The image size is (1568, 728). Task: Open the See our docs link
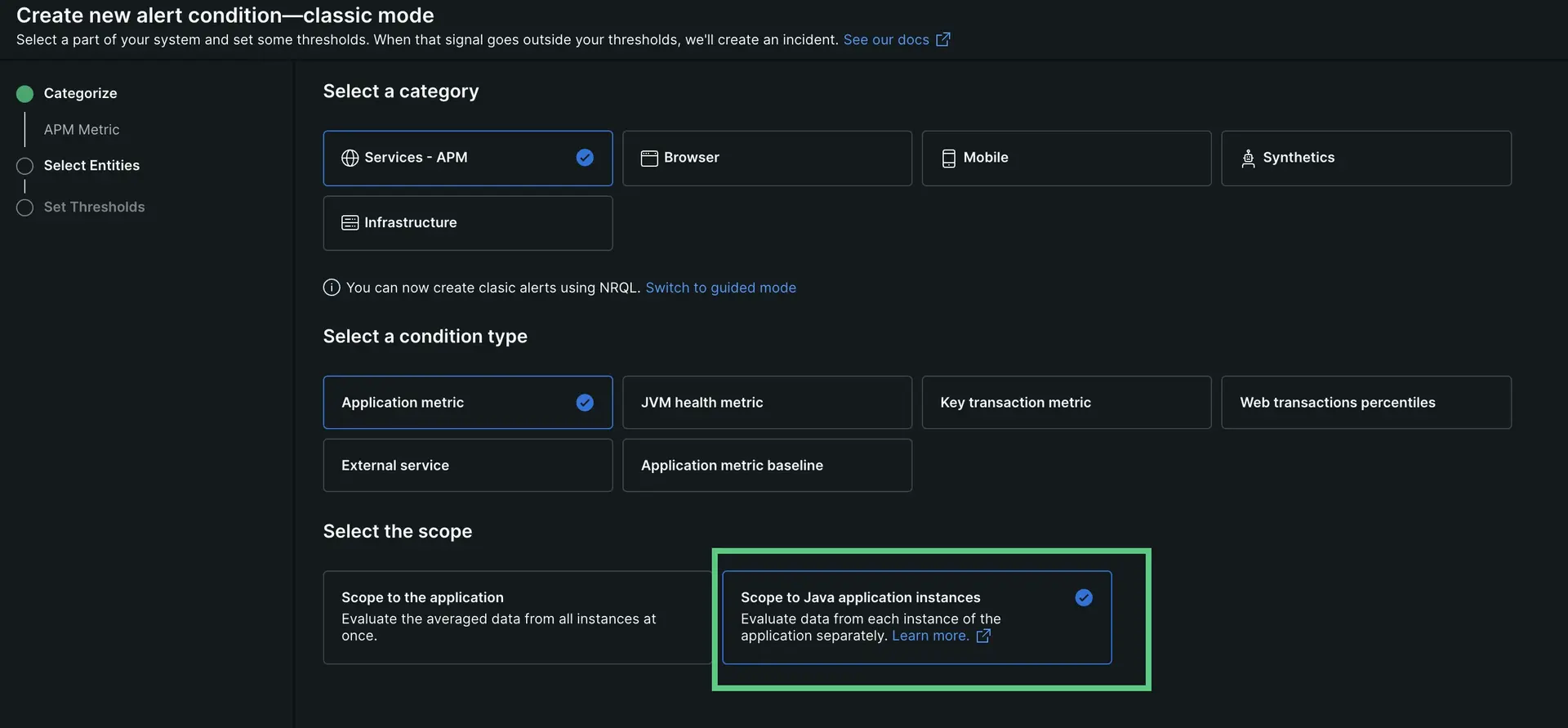[x=886, y=39]
